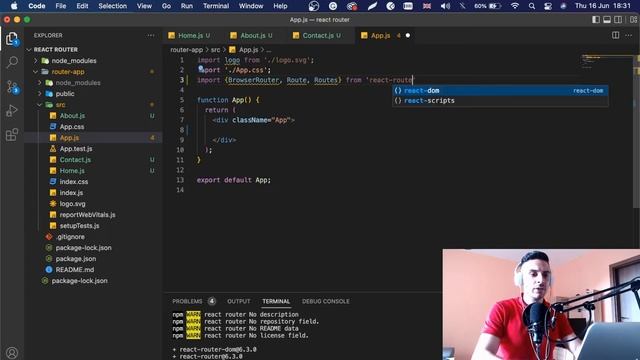Open package.json in router-app
This screenshot has width=640, height=360.
click(x=76, y=259)
